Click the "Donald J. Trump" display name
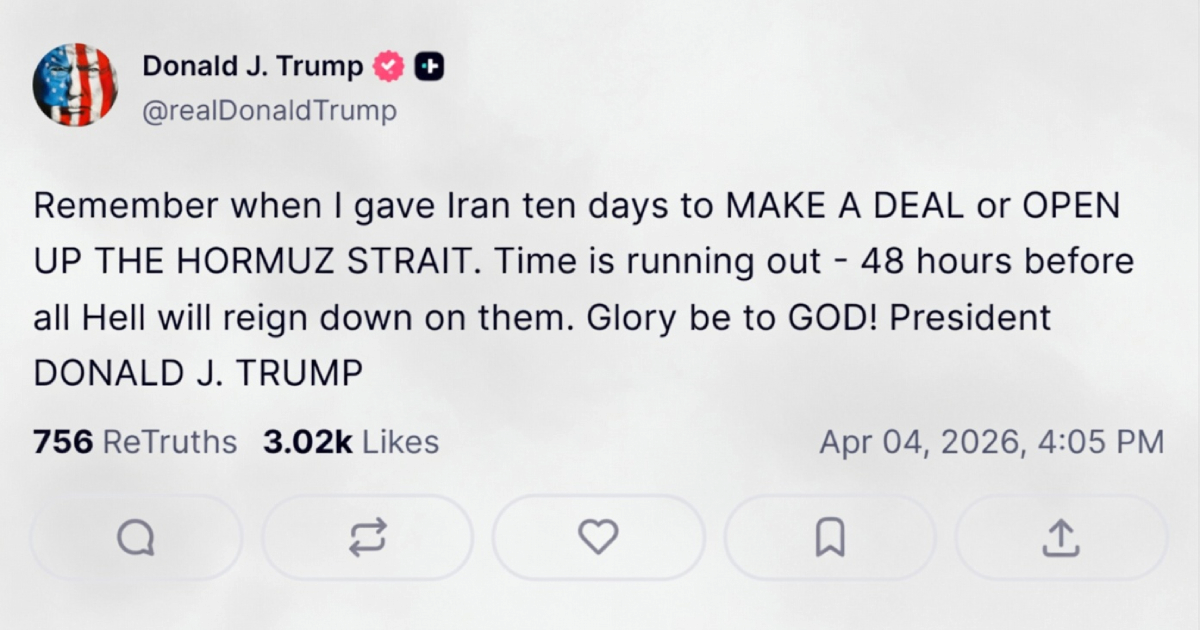Image resolution: width=1200 pixels, height=630 pixels. (252, 65)
